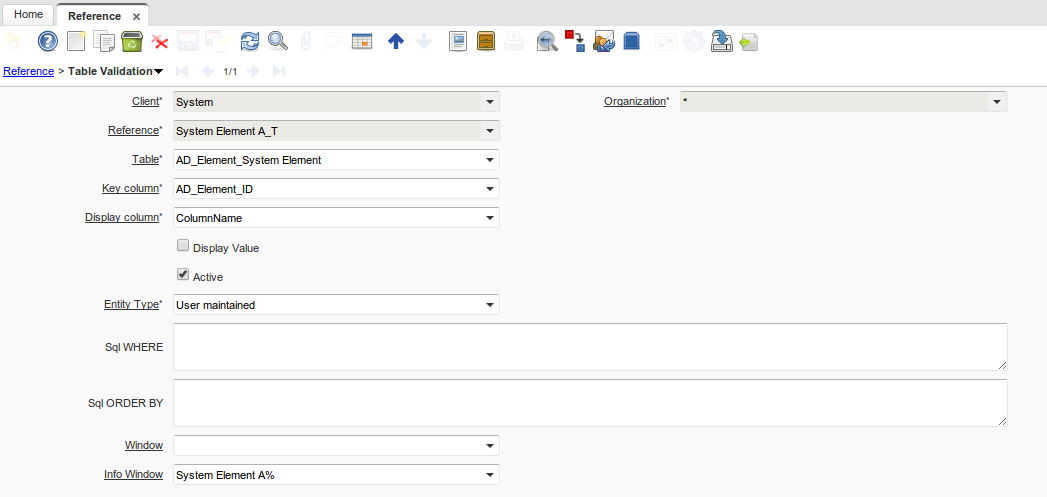Expand the Key column dropdown
Image resolution: width=1047 pixels, height=497 pixels.
(489, 189)
